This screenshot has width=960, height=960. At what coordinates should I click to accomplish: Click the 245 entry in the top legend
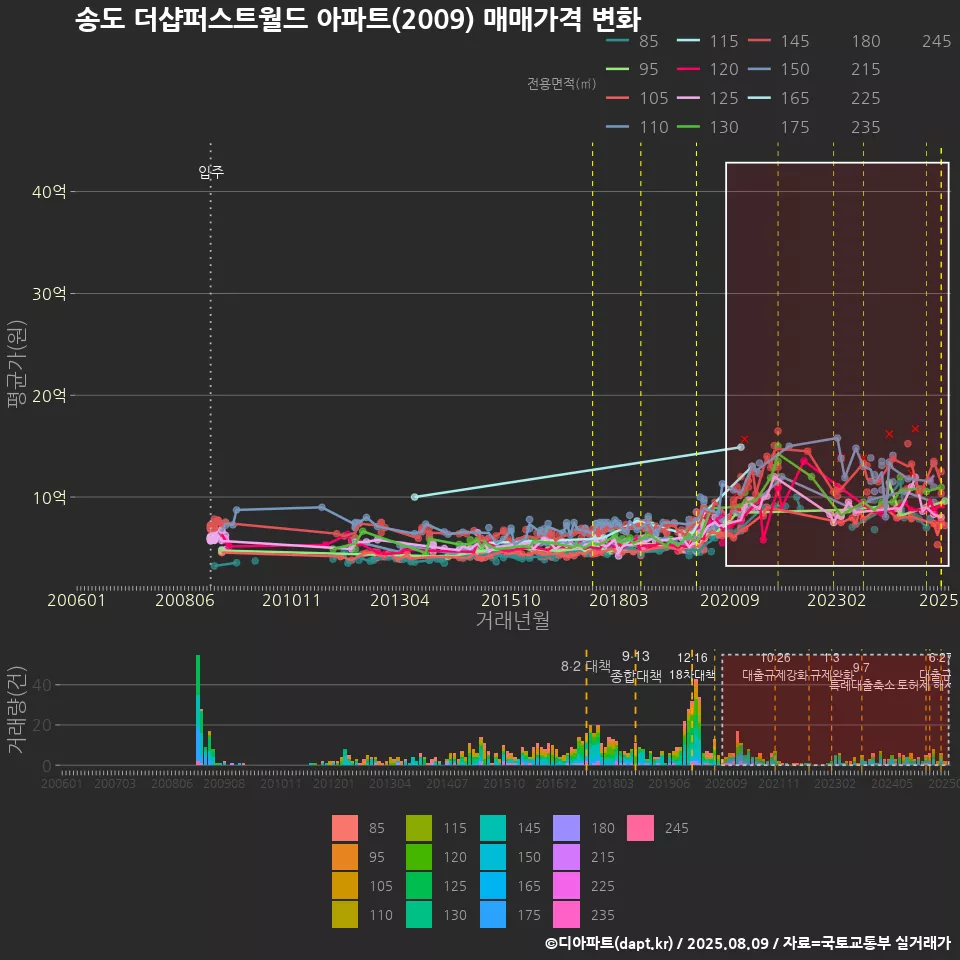click(x=937, y=41)
